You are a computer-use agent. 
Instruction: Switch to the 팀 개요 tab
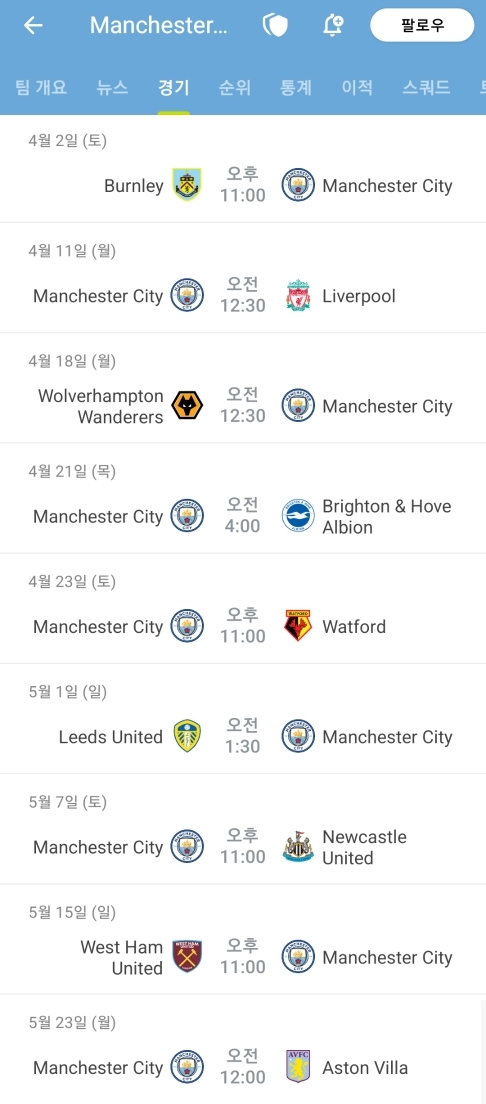[x=41, y=88]
